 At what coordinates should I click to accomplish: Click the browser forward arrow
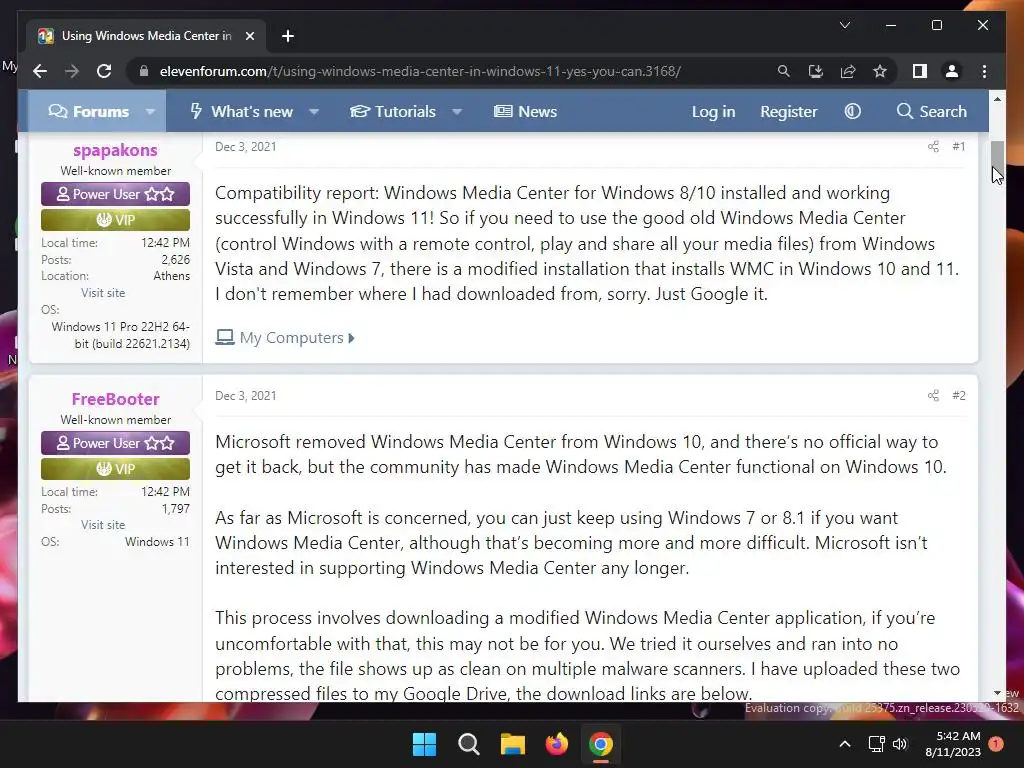point(72,71)
